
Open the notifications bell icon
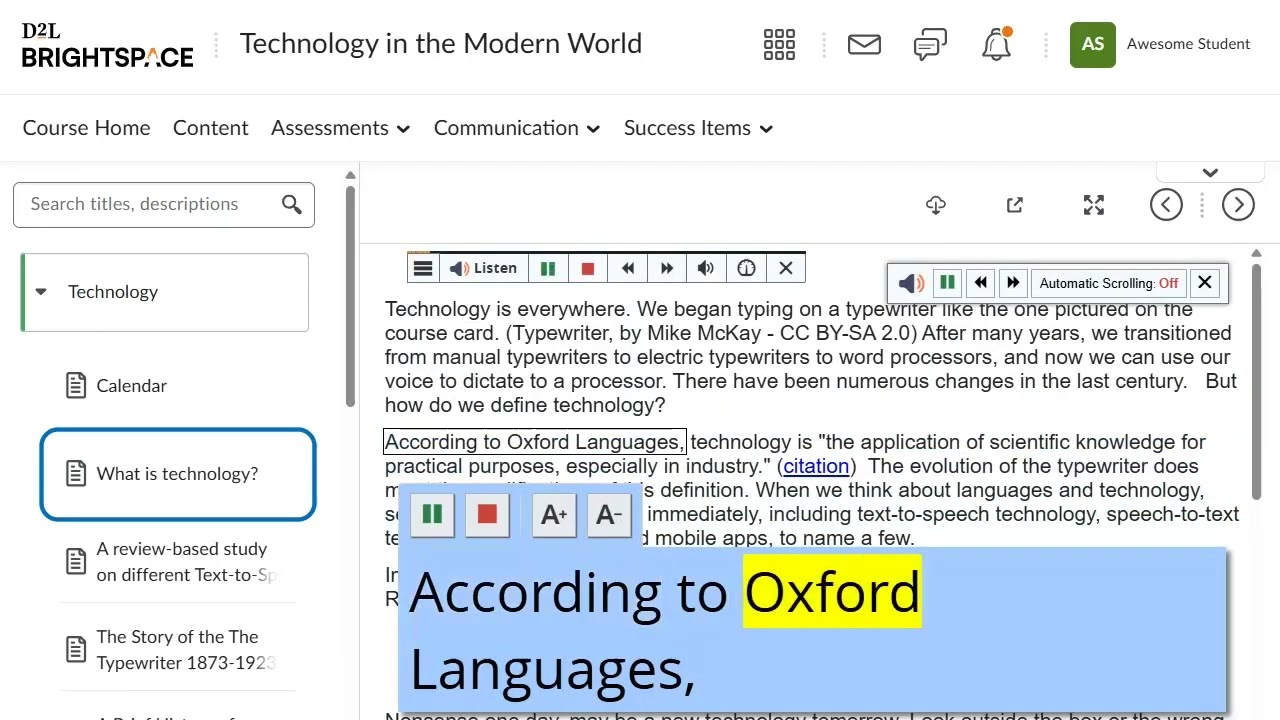[x=996, y=44]
